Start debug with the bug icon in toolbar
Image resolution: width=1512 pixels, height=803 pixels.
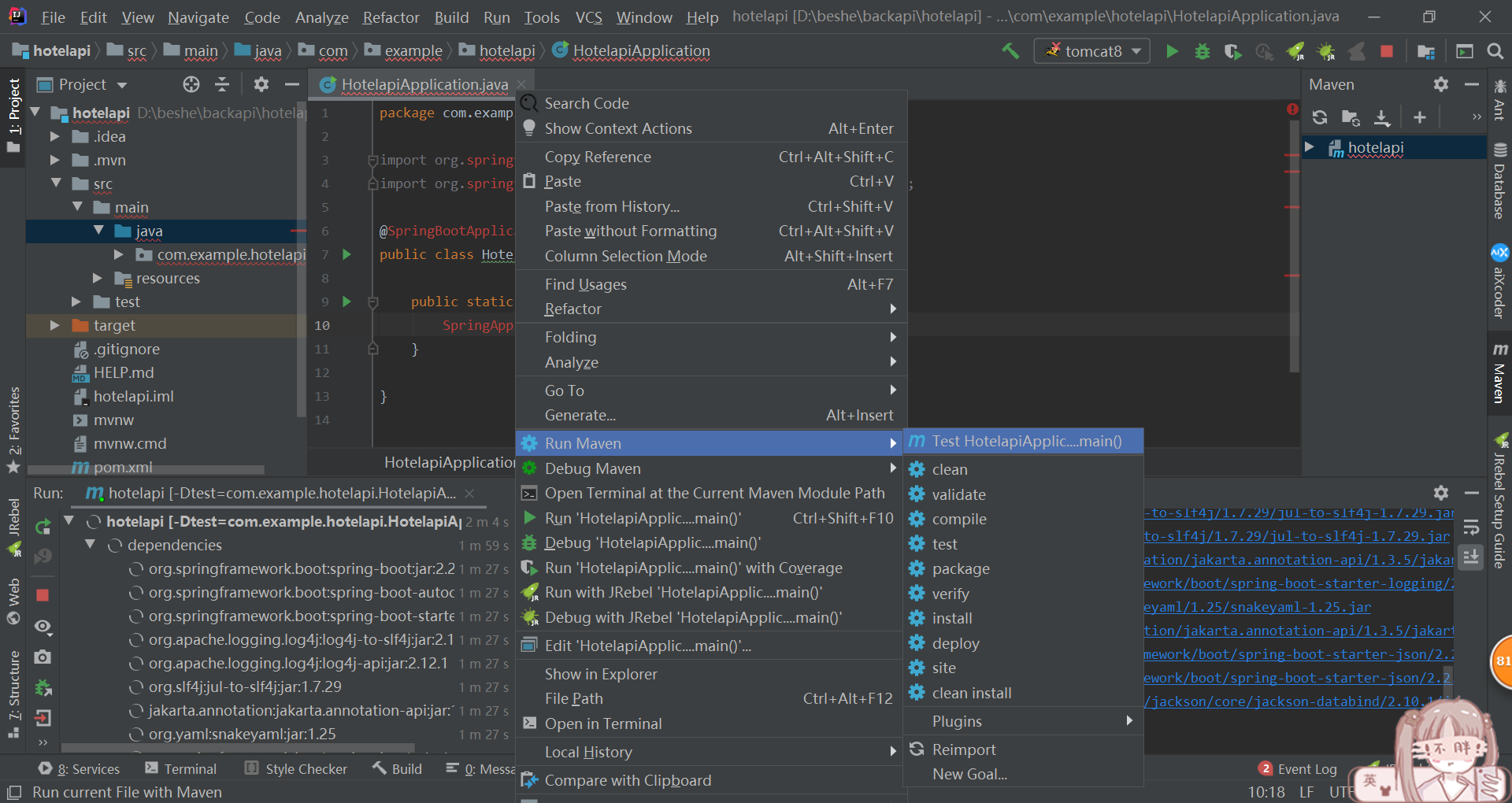(x=1203, y=51)
